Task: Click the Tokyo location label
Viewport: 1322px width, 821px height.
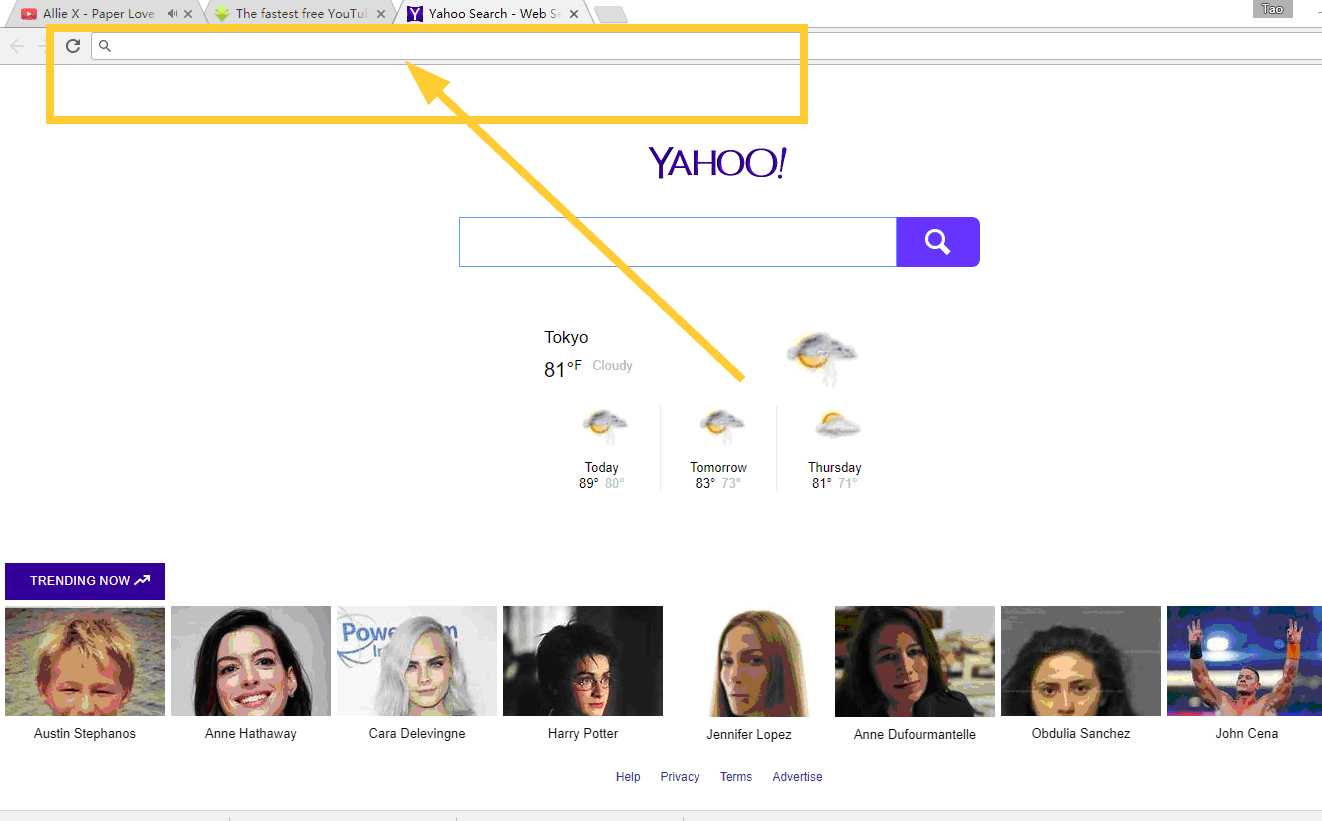Action: tap(566, 338)
